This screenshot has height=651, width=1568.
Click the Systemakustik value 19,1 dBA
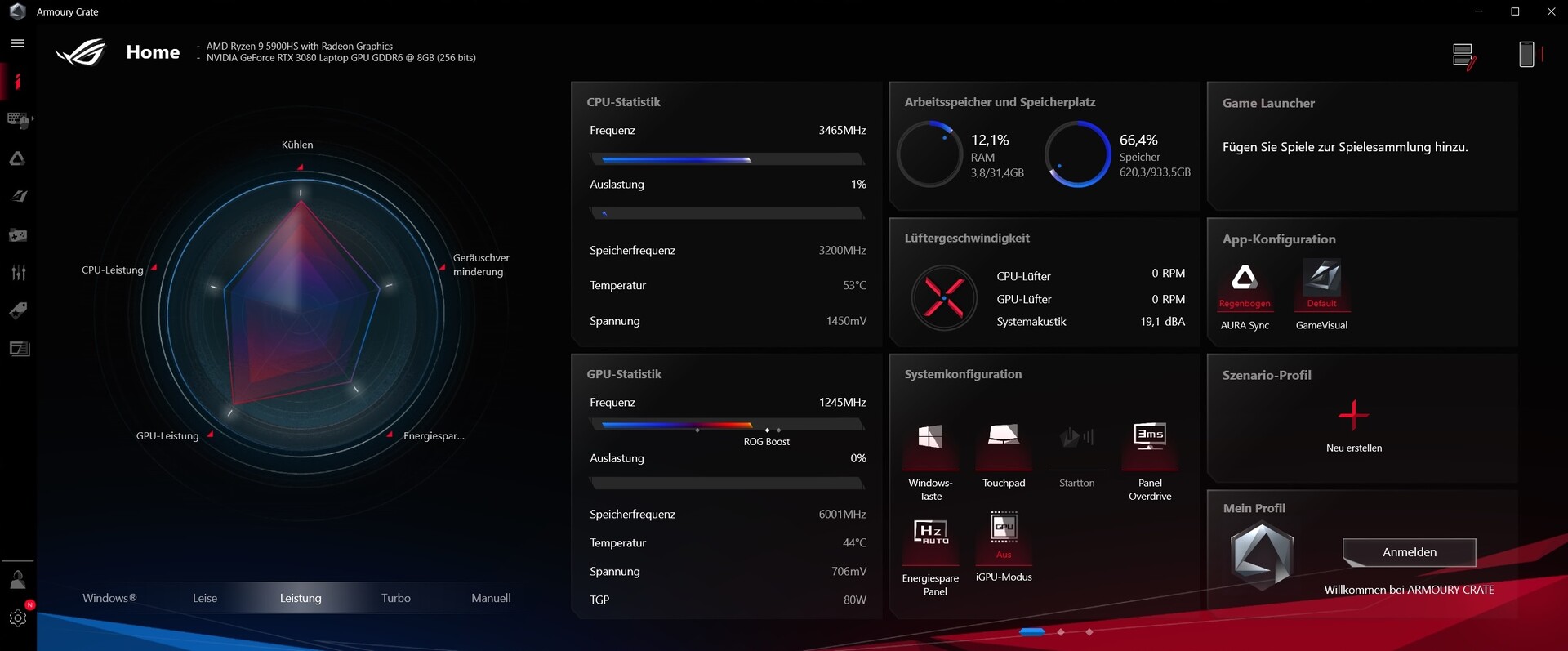pyautogui.click(x=1162, y=322)
